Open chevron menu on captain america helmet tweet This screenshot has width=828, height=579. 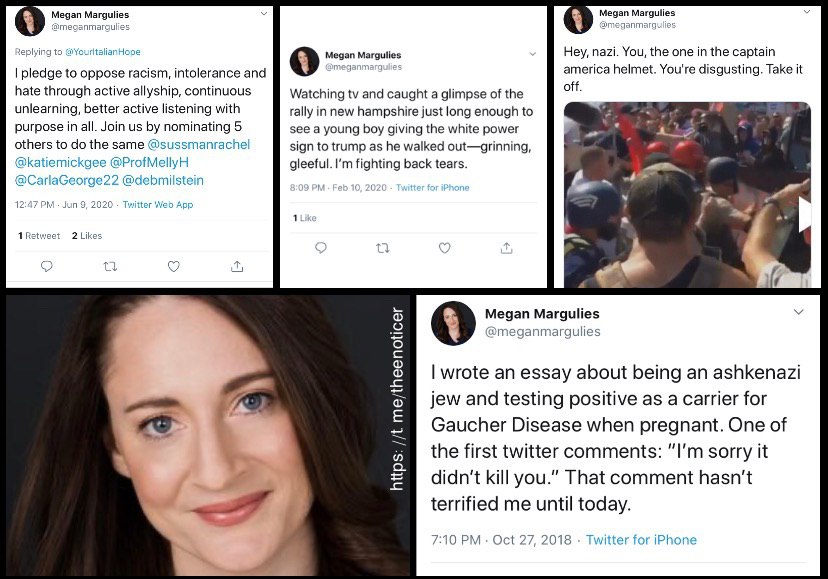click(x=807, y=12)
